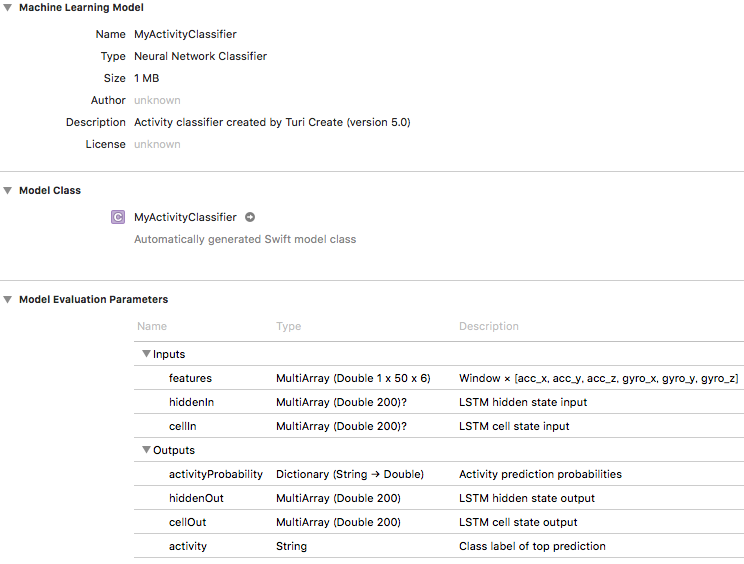Select the hiddenIn input row

[439, 402]
